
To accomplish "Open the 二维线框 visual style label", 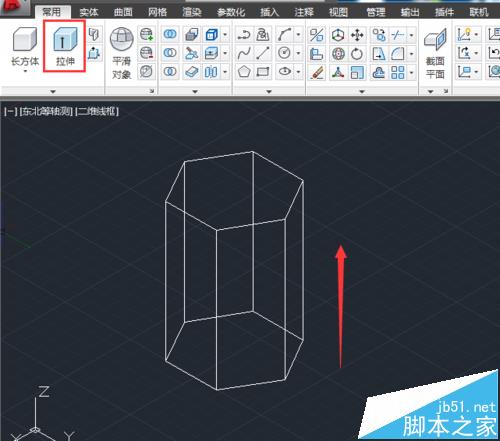I will [x=97, y=111].
